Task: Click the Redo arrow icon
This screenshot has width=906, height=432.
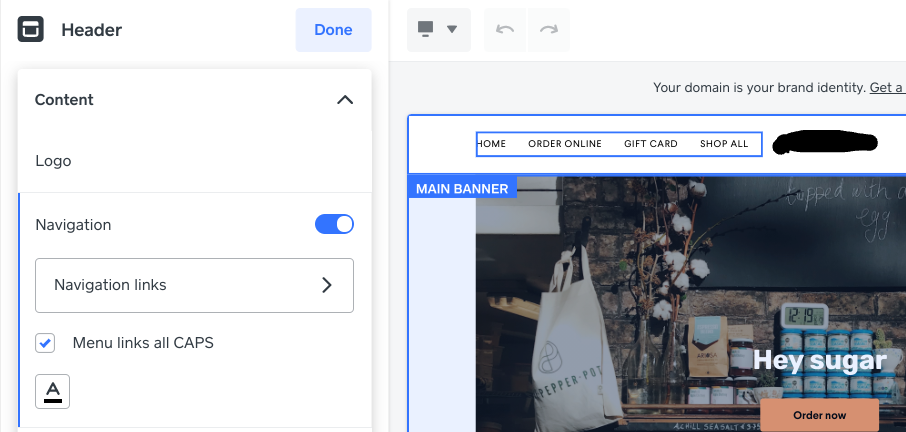Action: pyautogui.click(x=548, y=30)
